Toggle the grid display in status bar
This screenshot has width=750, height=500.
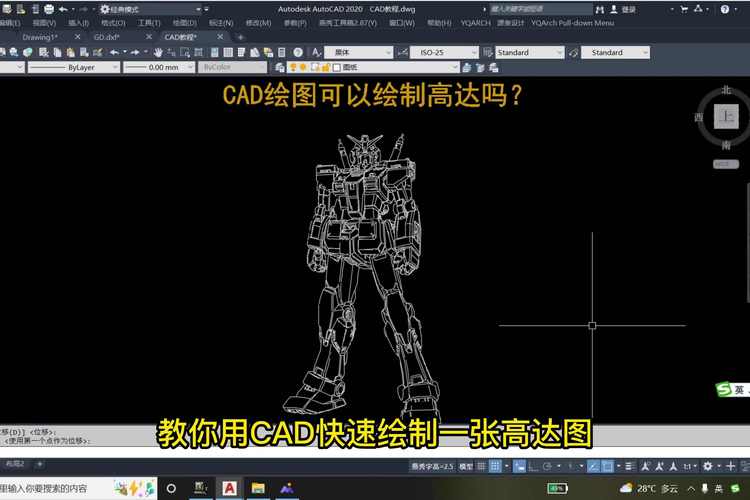(482, 466)
